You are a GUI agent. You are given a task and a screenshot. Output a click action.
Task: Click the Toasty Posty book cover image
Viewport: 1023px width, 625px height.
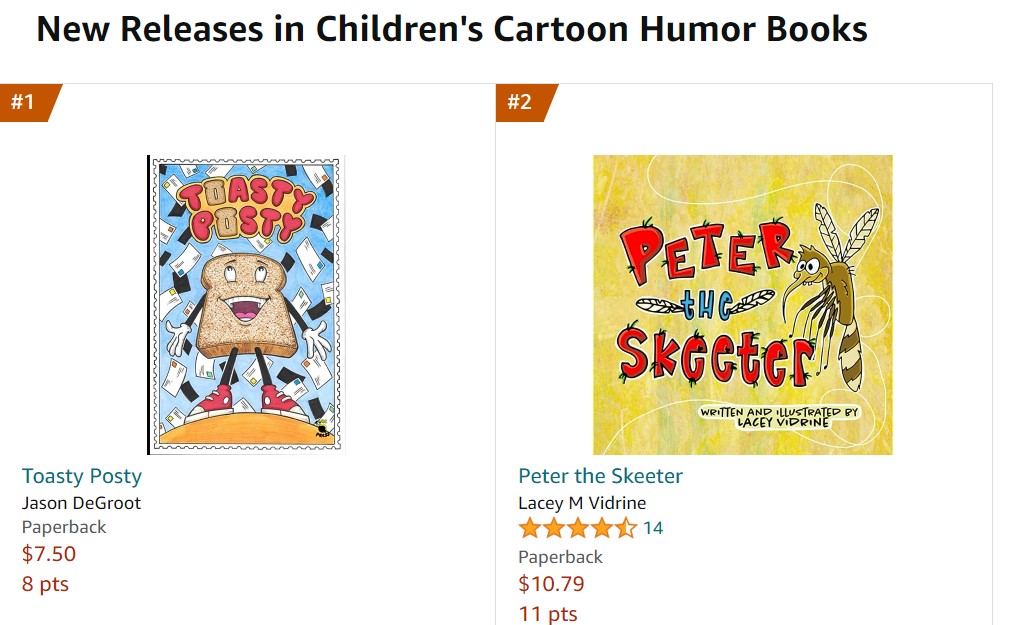[245, 305]
